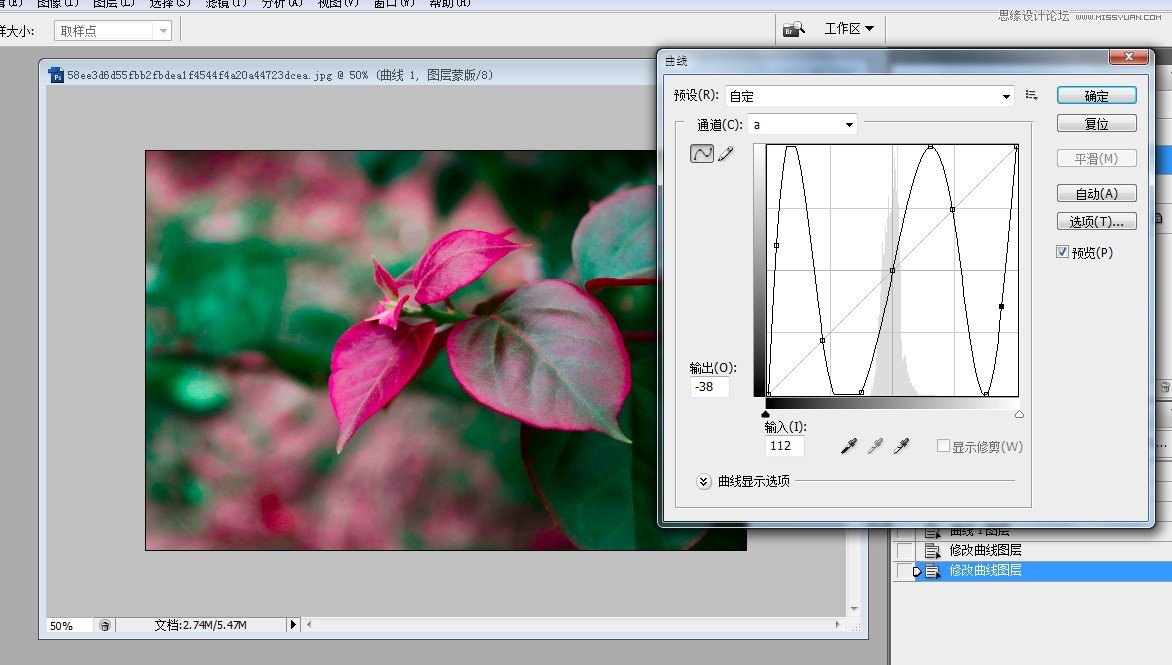This screenshot has height=665, width=1172.
Task: Select the solid black curve control point
Action: [x=1002, y=306]
